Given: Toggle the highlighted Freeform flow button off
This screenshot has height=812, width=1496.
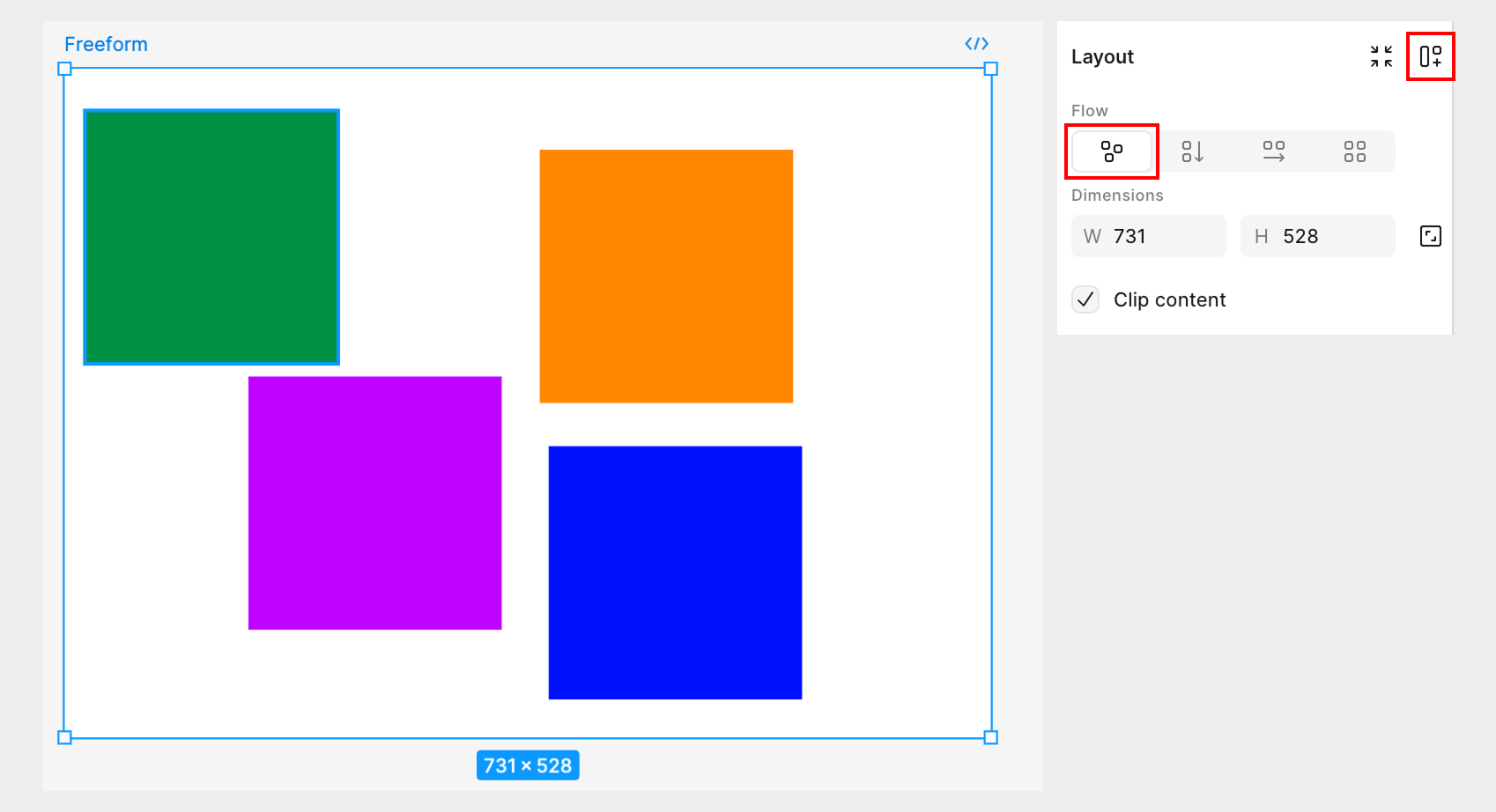Looking at the screenshot, I should 1111,151.
